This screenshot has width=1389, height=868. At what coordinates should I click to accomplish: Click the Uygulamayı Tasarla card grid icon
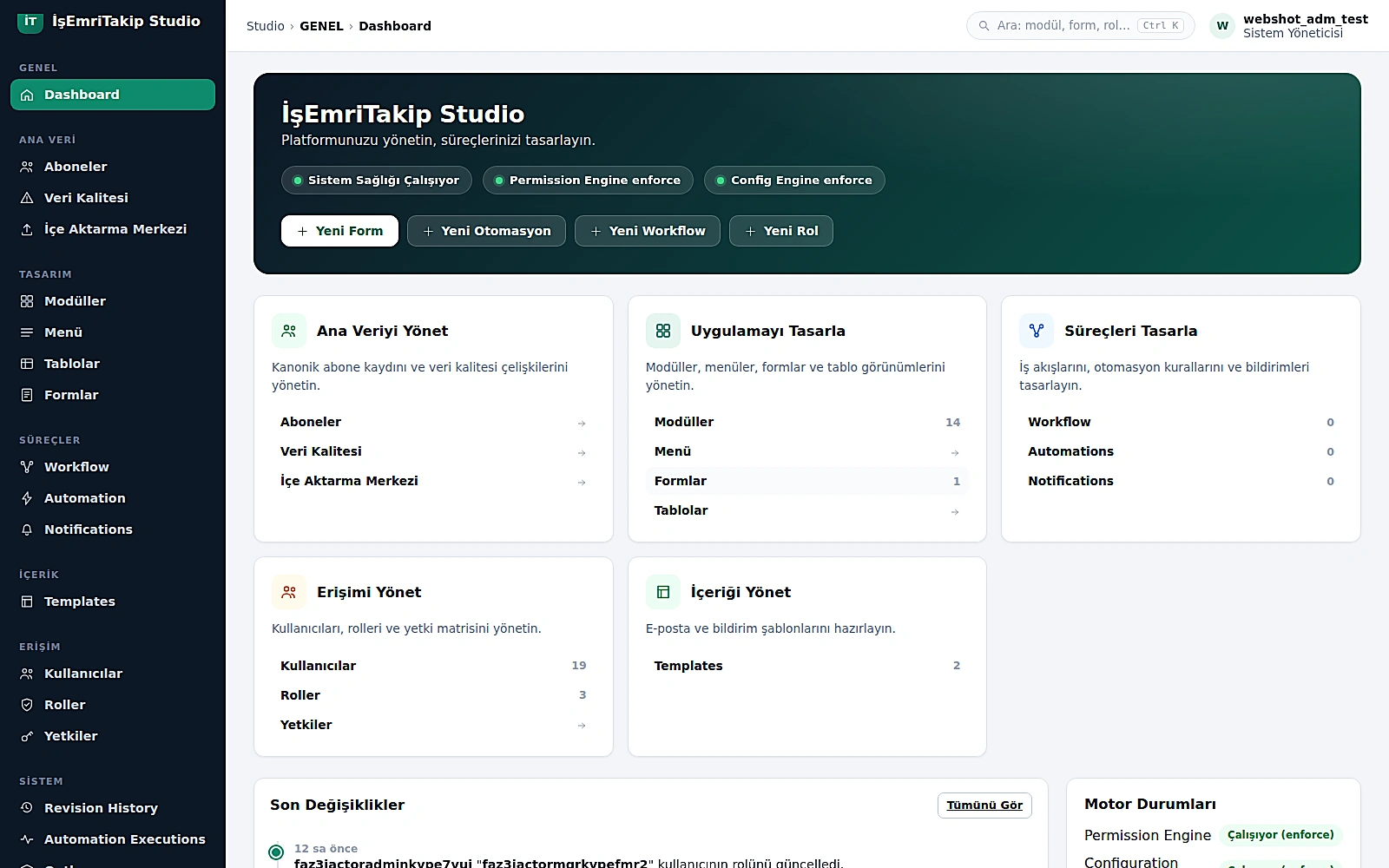click(663, 331)
